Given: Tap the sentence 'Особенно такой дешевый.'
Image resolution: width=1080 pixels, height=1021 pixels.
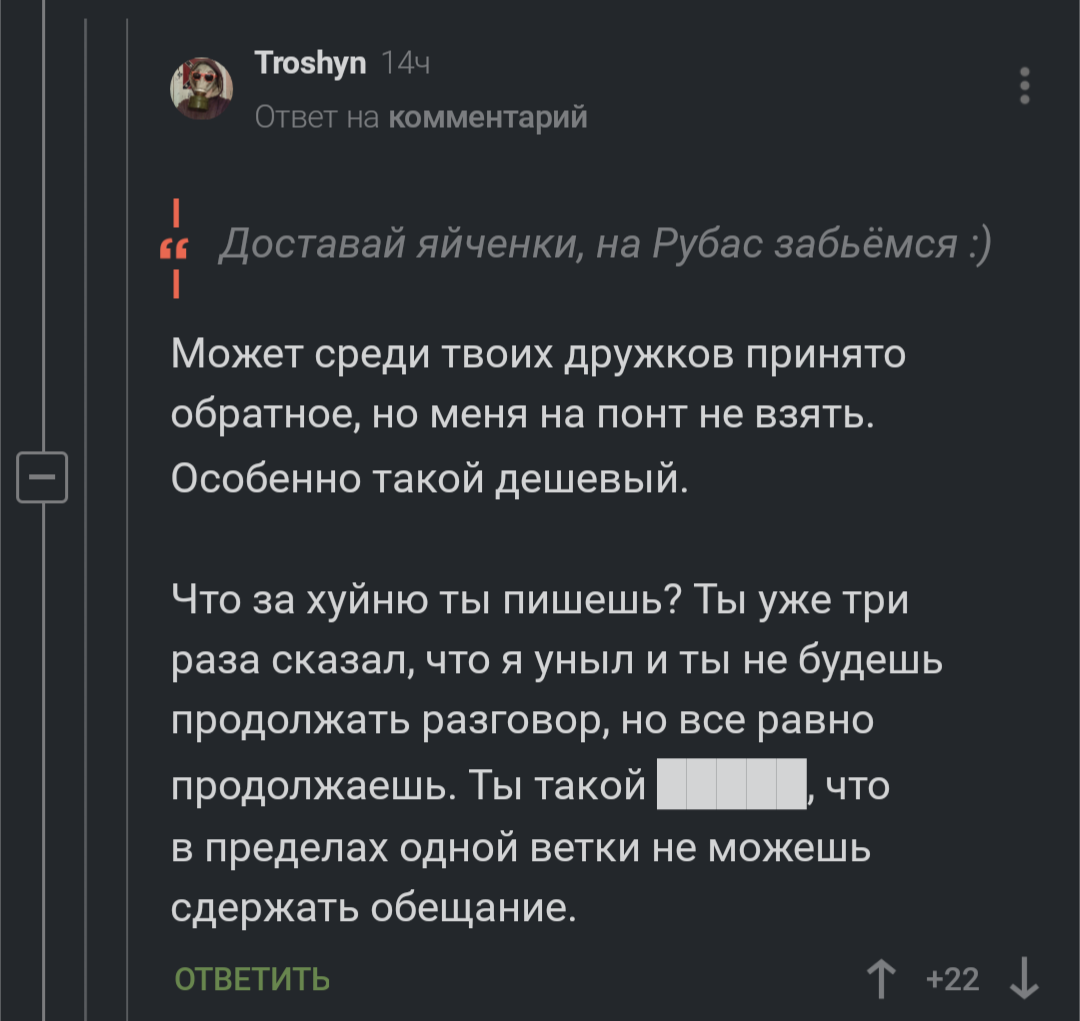Looking at the screenshot, I should pyautogui.click(x=430, y=480).
